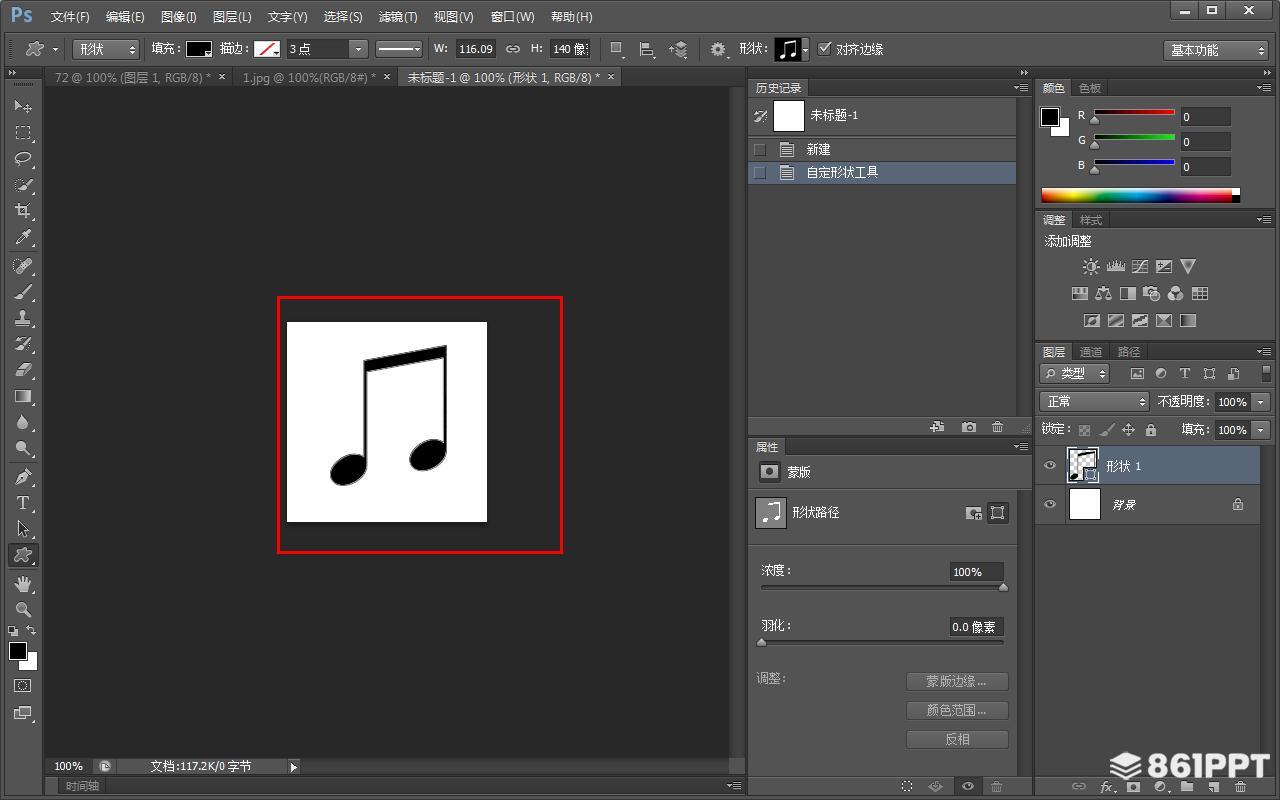Click the 形状 1 layer thumbnail
Screen dimensions: 1280x800
click(x=1084, y=465)
